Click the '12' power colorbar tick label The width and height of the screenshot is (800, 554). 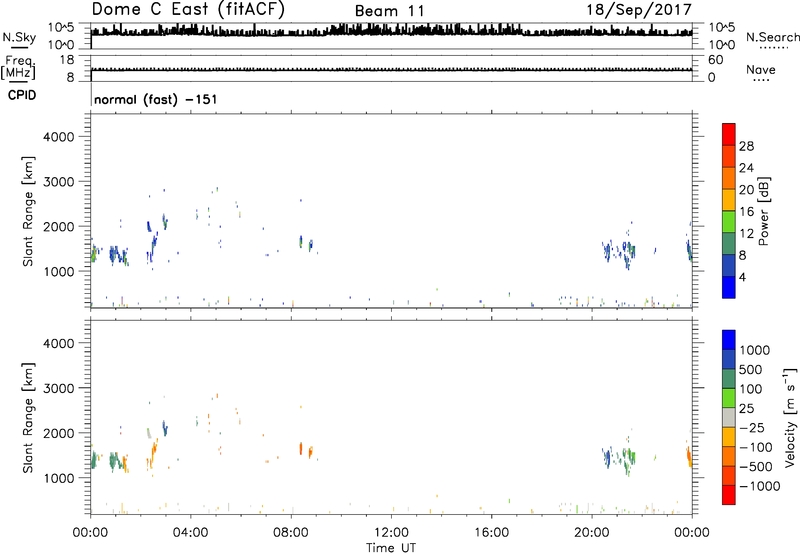click(746, 234)
